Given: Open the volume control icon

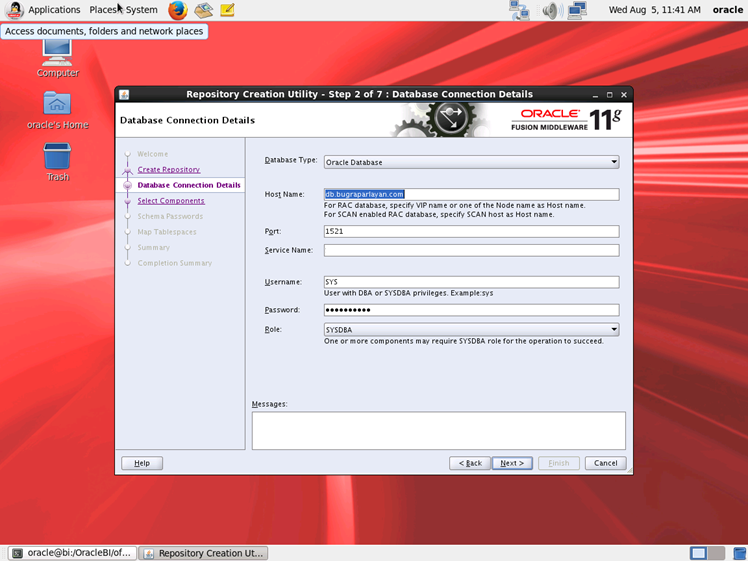Looking at the screenshot, I should [x=551, y=10].
